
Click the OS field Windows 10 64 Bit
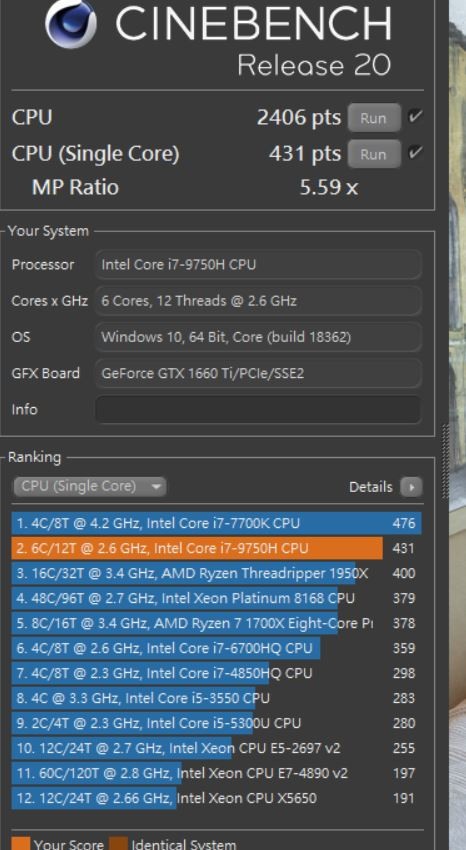pyautogui.click(x=258, y=337)
